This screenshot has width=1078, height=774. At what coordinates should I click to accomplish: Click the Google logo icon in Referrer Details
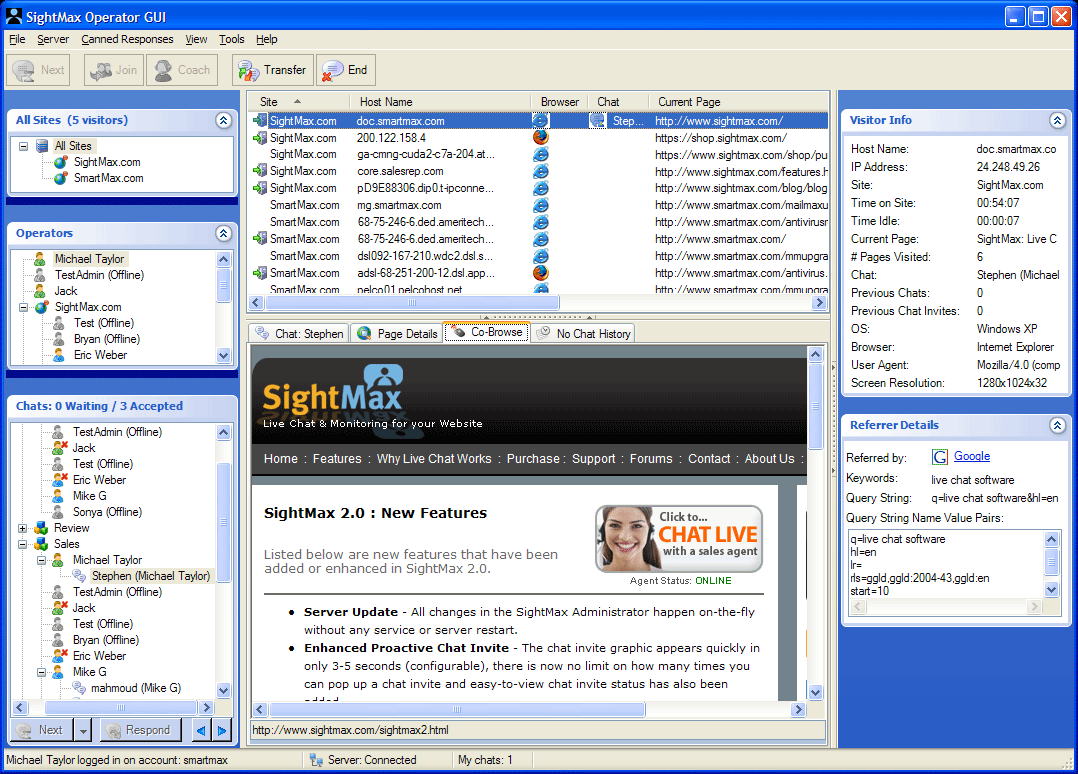940,456
